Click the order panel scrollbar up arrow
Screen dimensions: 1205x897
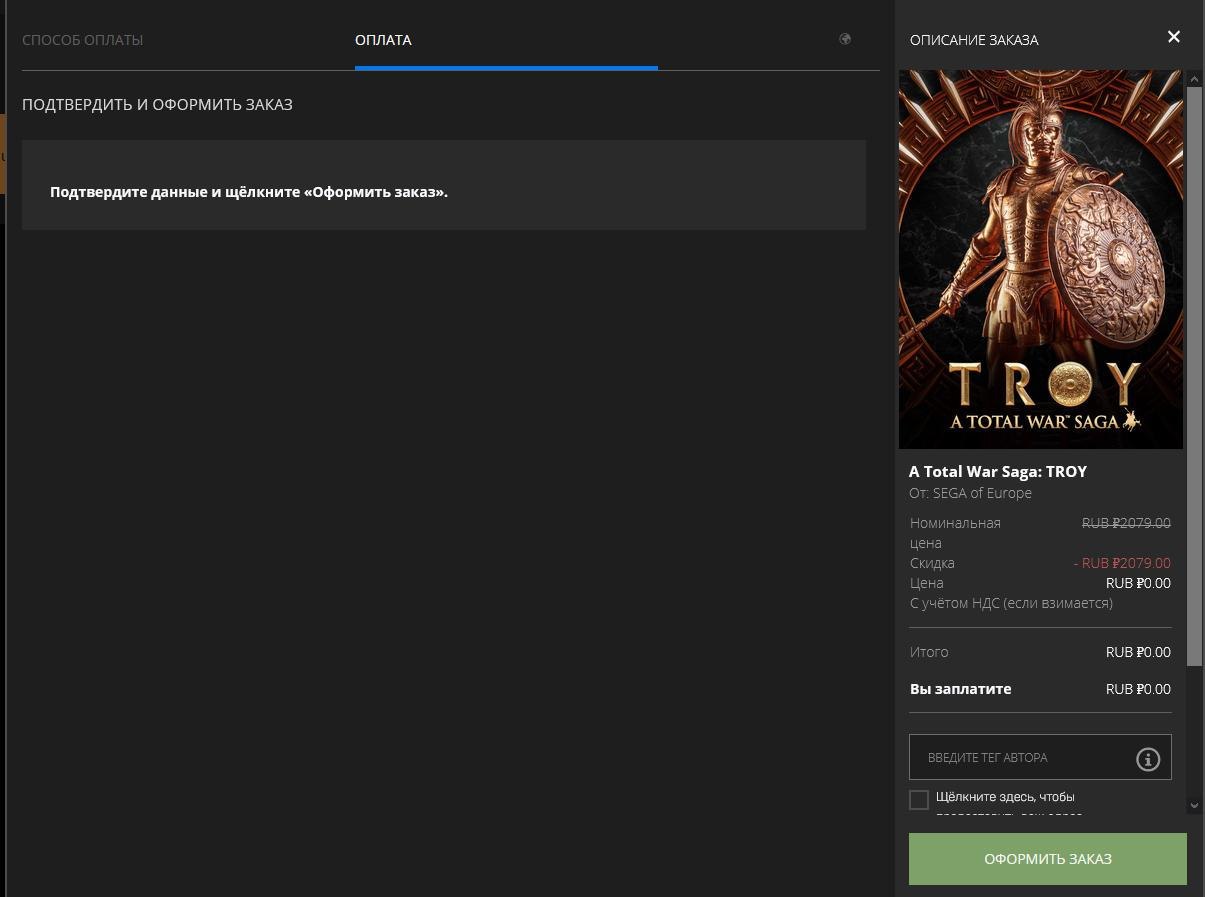[x=1194, y=78]
